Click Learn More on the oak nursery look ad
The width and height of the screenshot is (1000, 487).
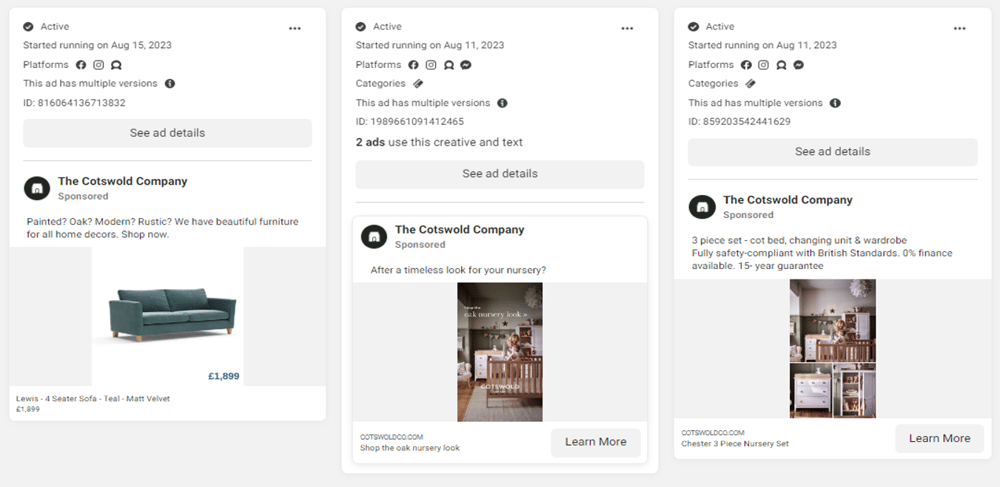point(596,442)
